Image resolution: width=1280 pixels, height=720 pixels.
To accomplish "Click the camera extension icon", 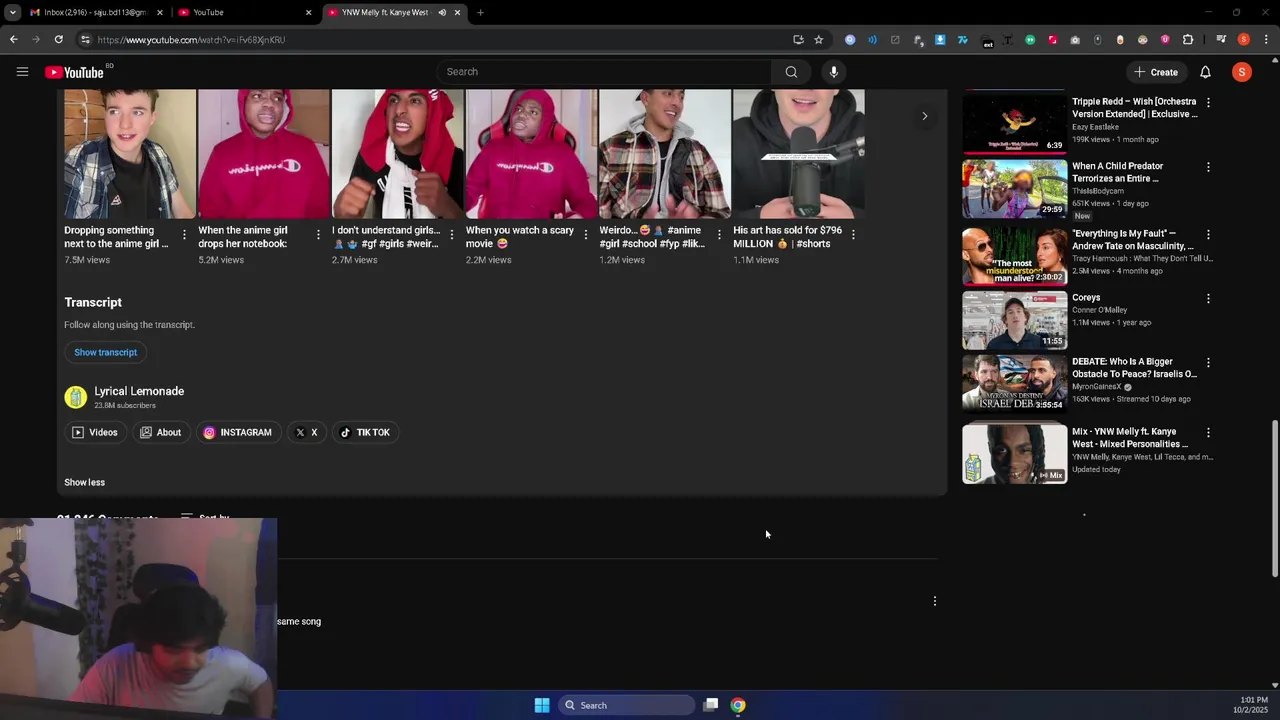I will [x=1075, y=40].
